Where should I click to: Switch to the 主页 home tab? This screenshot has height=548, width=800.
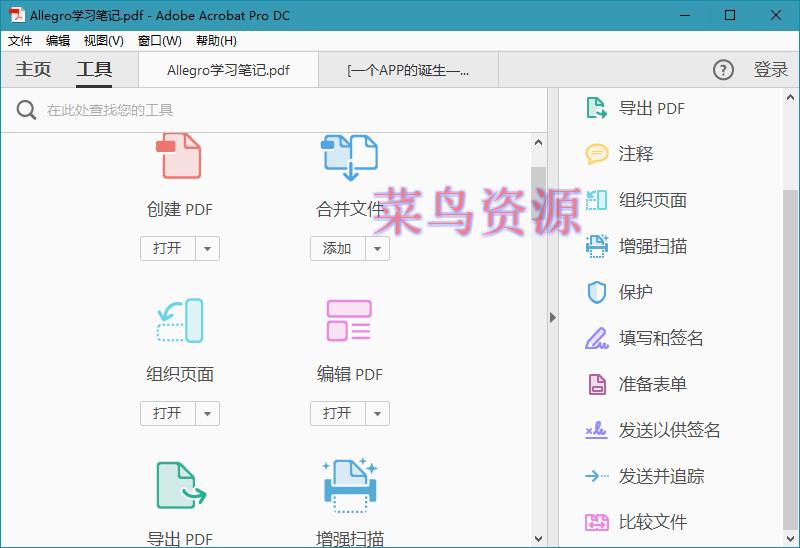(33, 70)
